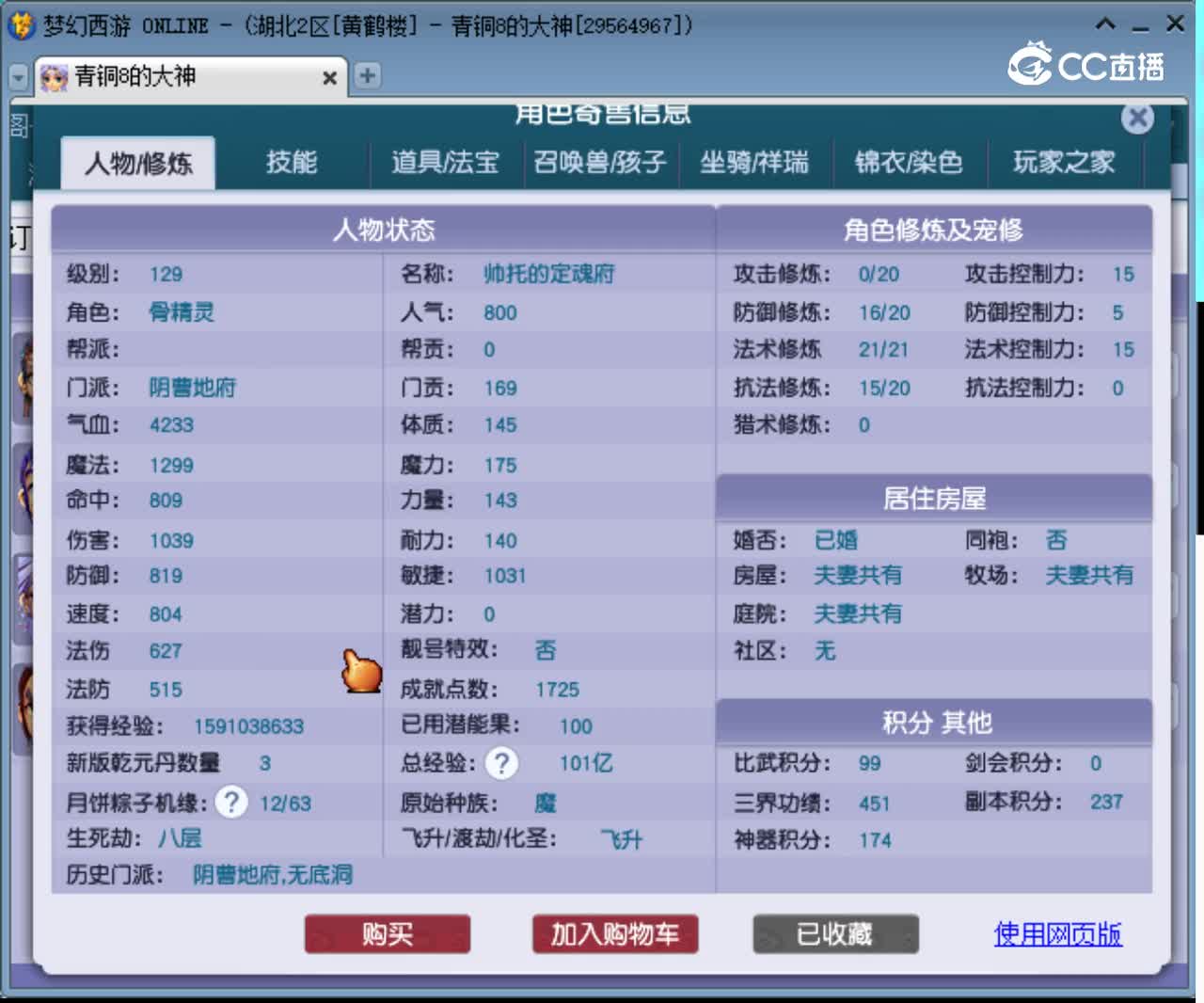The height and width of the screenshot is (1003, 1204).
Task: Open the 道具/法宝 tab
Action: pyautogui.click(x=445, y=163)
